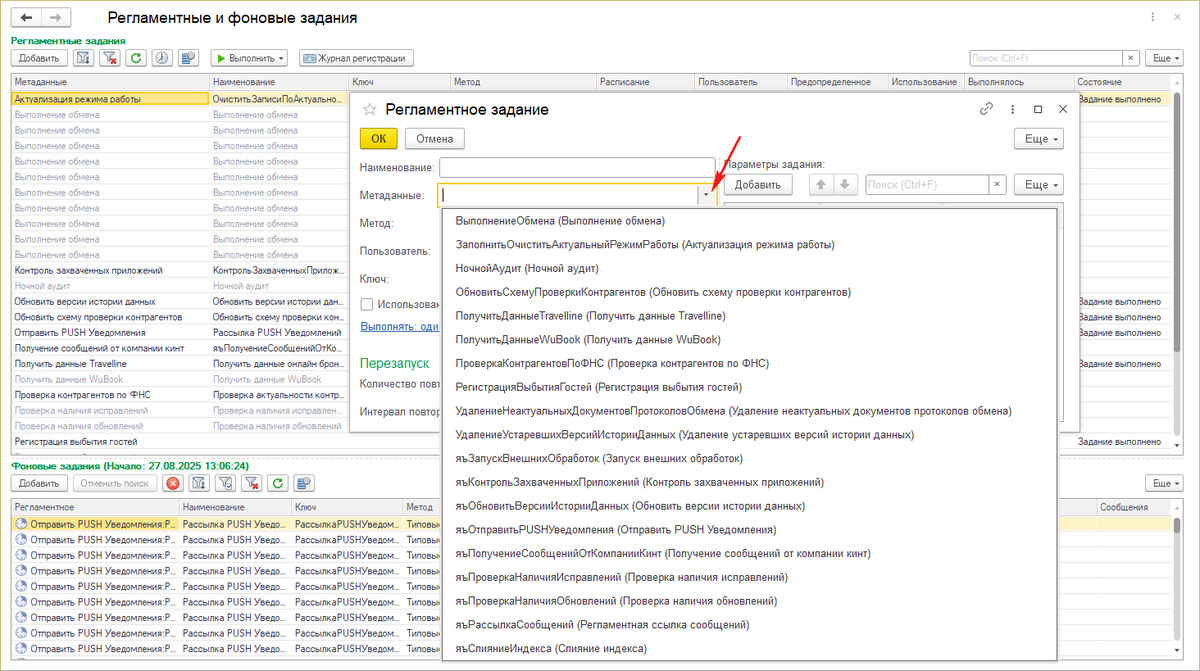Move parameter down with the down arrow button

(845, 185)
